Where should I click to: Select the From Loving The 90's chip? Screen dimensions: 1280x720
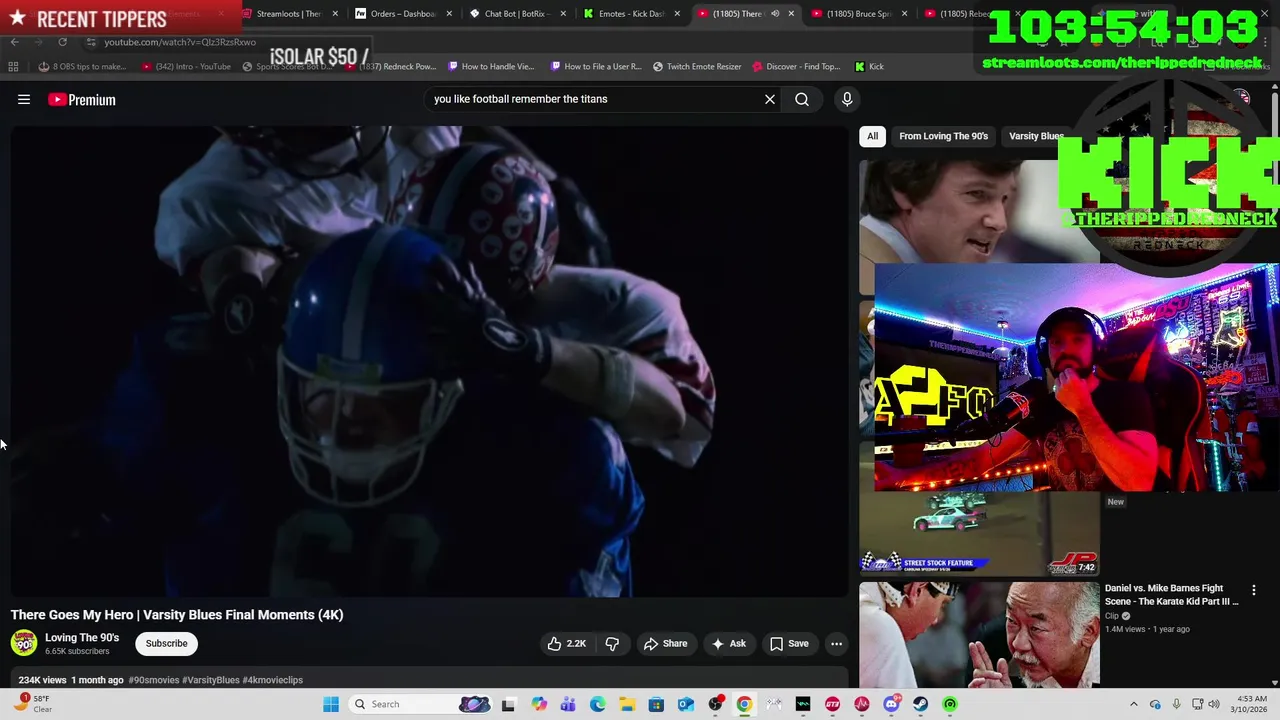[x=943, y=136]
